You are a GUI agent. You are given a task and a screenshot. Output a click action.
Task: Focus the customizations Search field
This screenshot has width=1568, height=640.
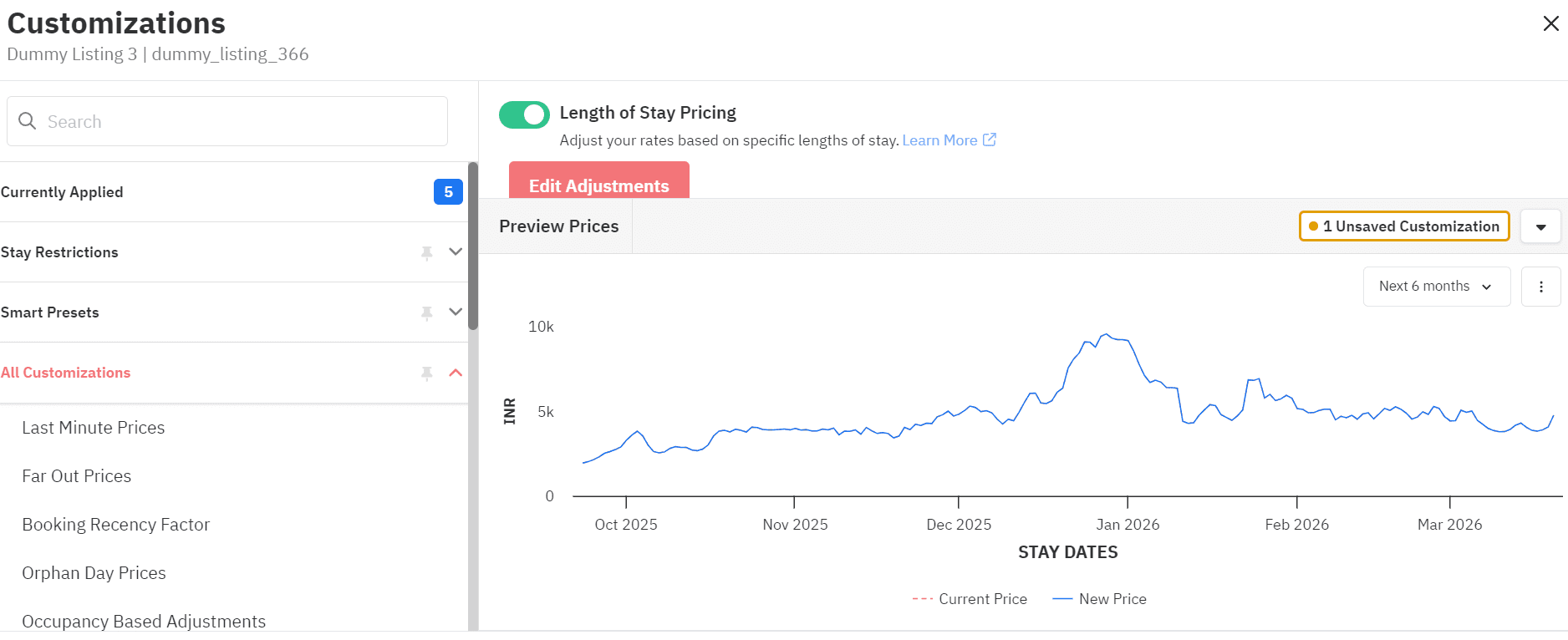(x=242, y=121)
